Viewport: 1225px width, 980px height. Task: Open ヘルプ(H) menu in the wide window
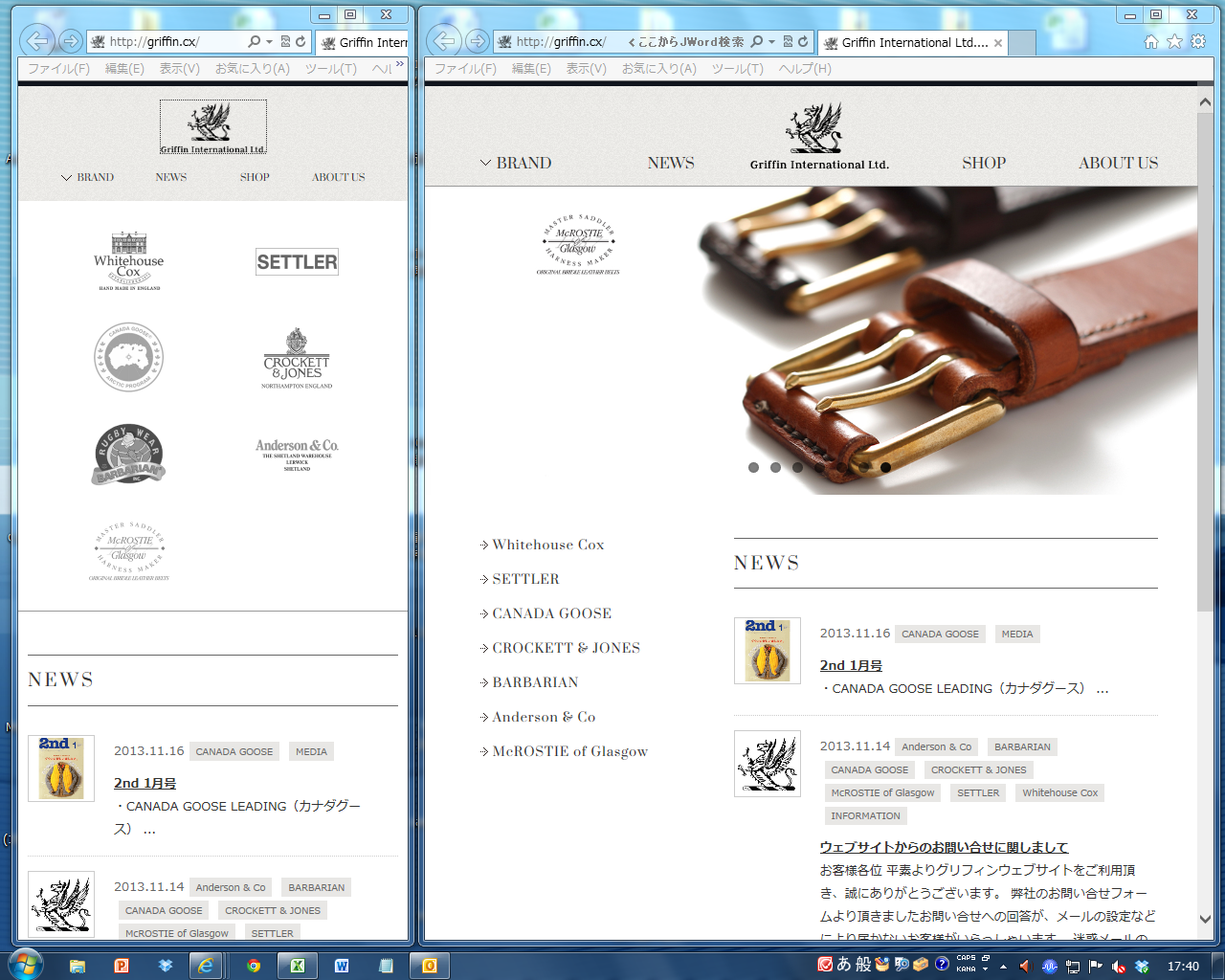(805, 69)
